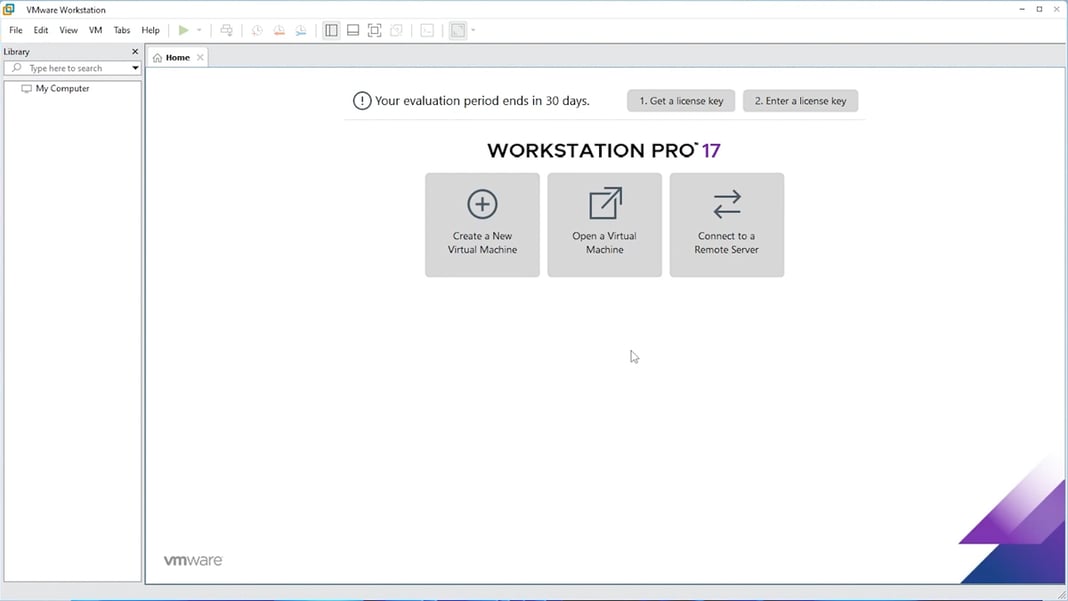Click the Open a Virtual Machine icon
The image size is (1068, 601).
604,224
